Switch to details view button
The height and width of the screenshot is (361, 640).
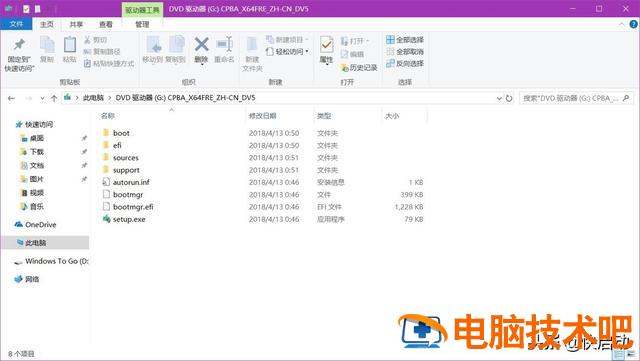click(619, 354)
